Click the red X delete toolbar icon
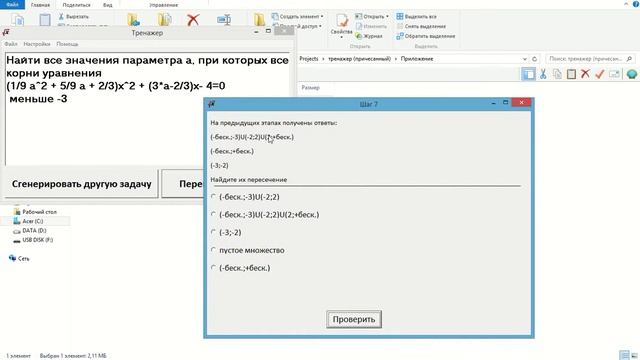640x360 pixels. click(585, 74)
